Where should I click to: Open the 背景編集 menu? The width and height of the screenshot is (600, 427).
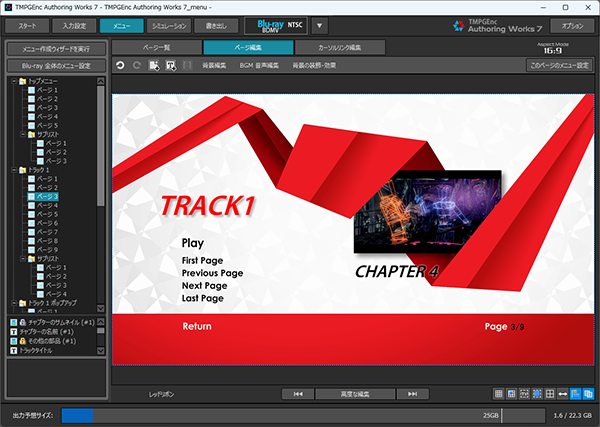click(x=214, y=65)
